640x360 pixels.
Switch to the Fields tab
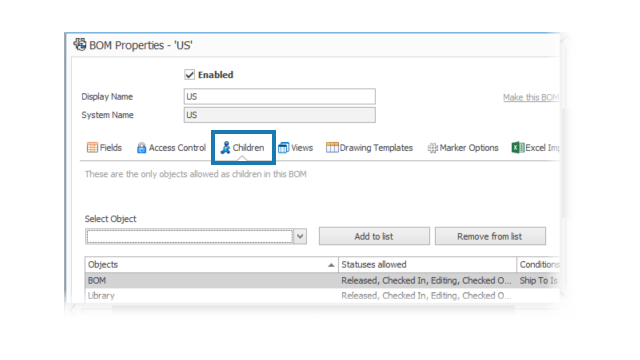(104, 147)
